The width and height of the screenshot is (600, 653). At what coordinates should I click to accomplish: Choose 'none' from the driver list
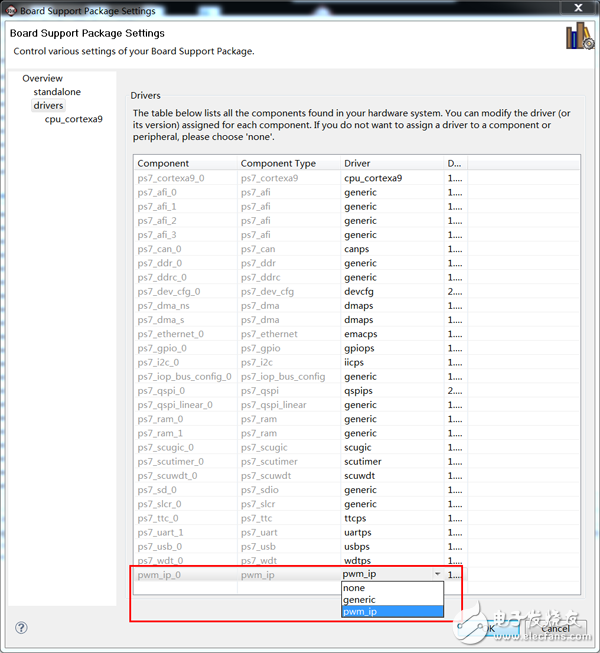(355, 588)
